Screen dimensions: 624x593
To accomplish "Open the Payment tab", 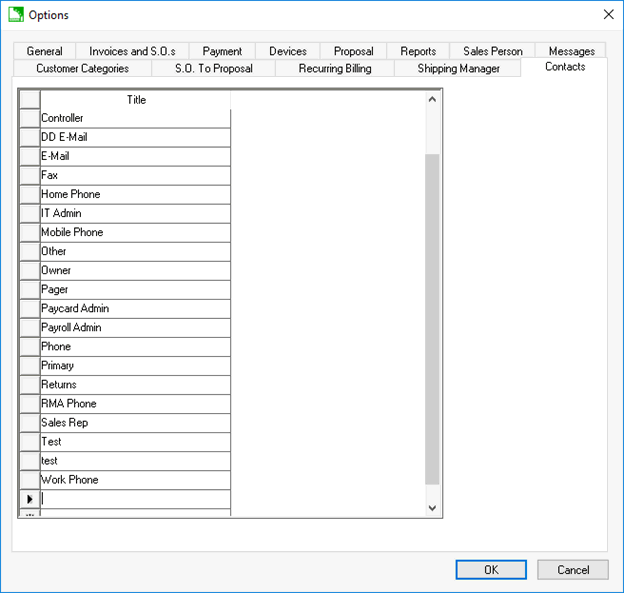I will pyautogui.click(x=222, y=51).
